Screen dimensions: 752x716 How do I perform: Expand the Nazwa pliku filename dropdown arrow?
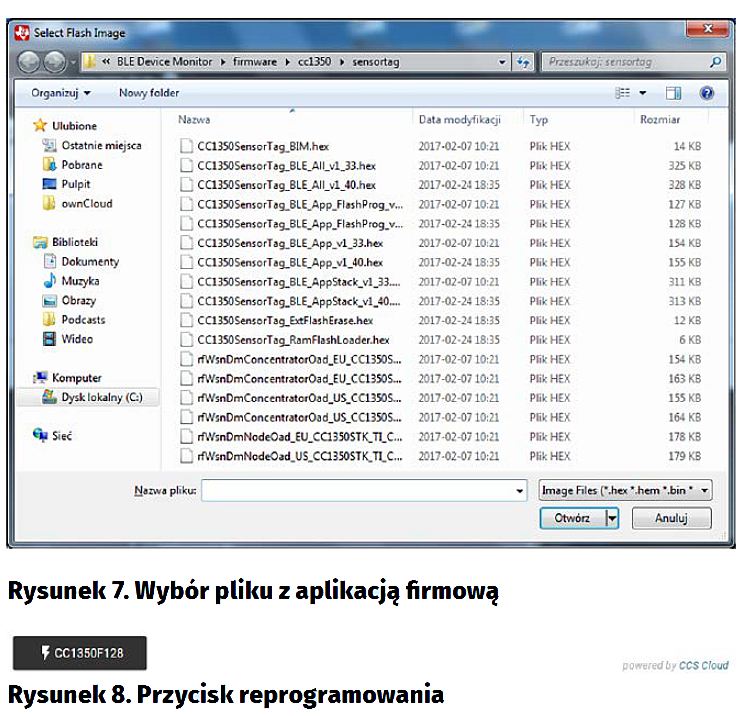pyautogui.click(x=519, y=491)
